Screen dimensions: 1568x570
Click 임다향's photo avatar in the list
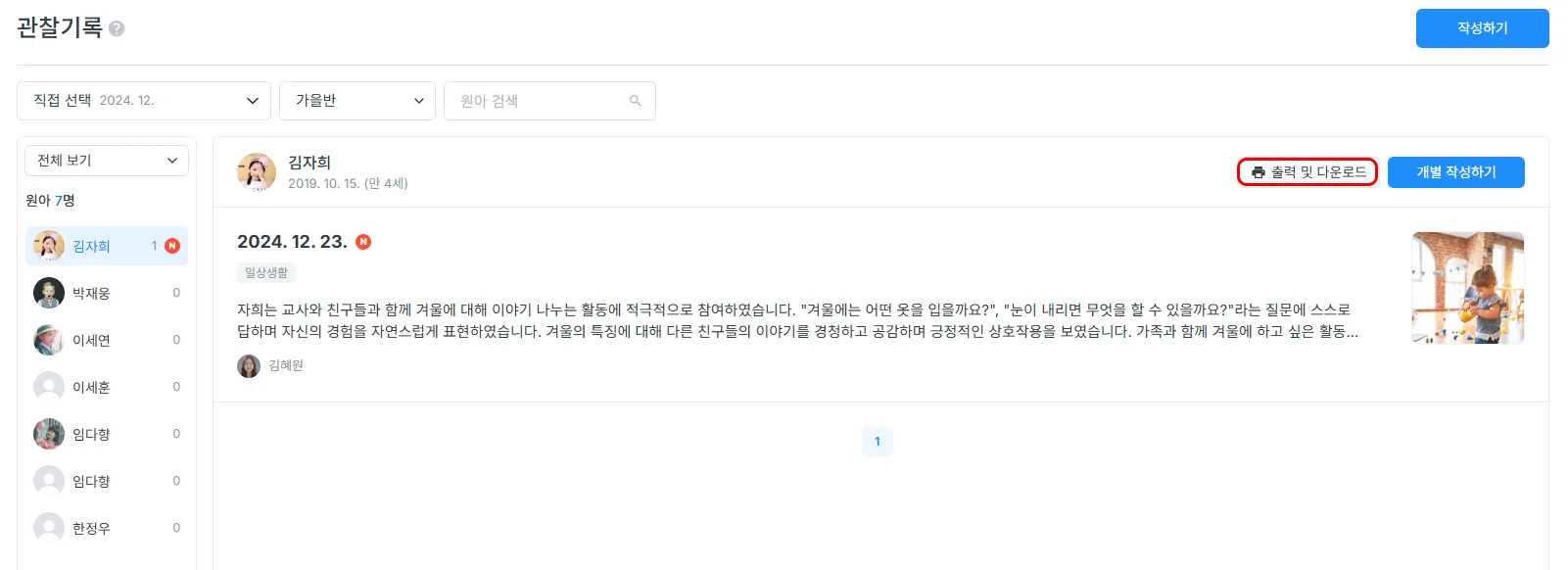[x=49, y=434]
